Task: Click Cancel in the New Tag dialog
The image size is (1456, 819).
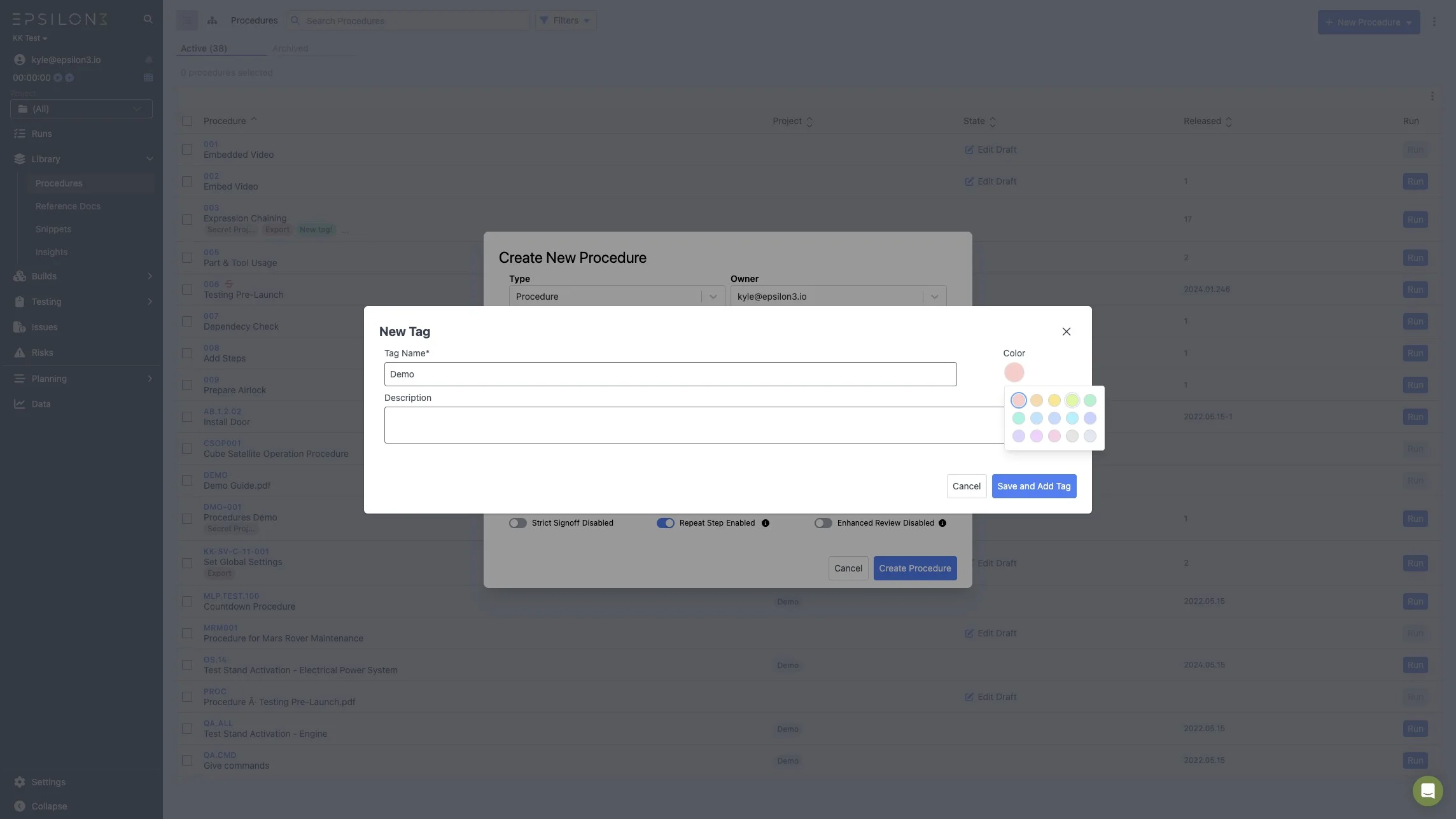Action: pyautogui.click(x=967, y=486)
